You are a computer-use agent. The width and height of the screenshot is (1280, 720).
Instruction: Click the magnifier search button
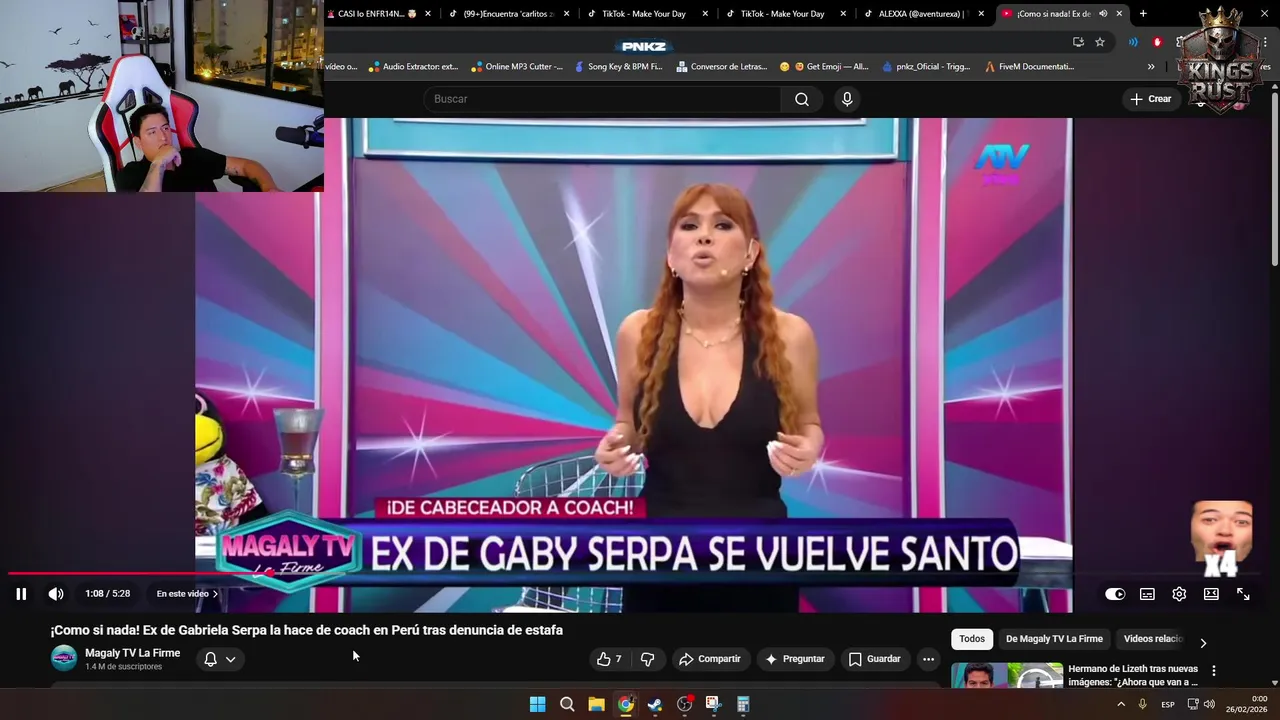(802, 99)
